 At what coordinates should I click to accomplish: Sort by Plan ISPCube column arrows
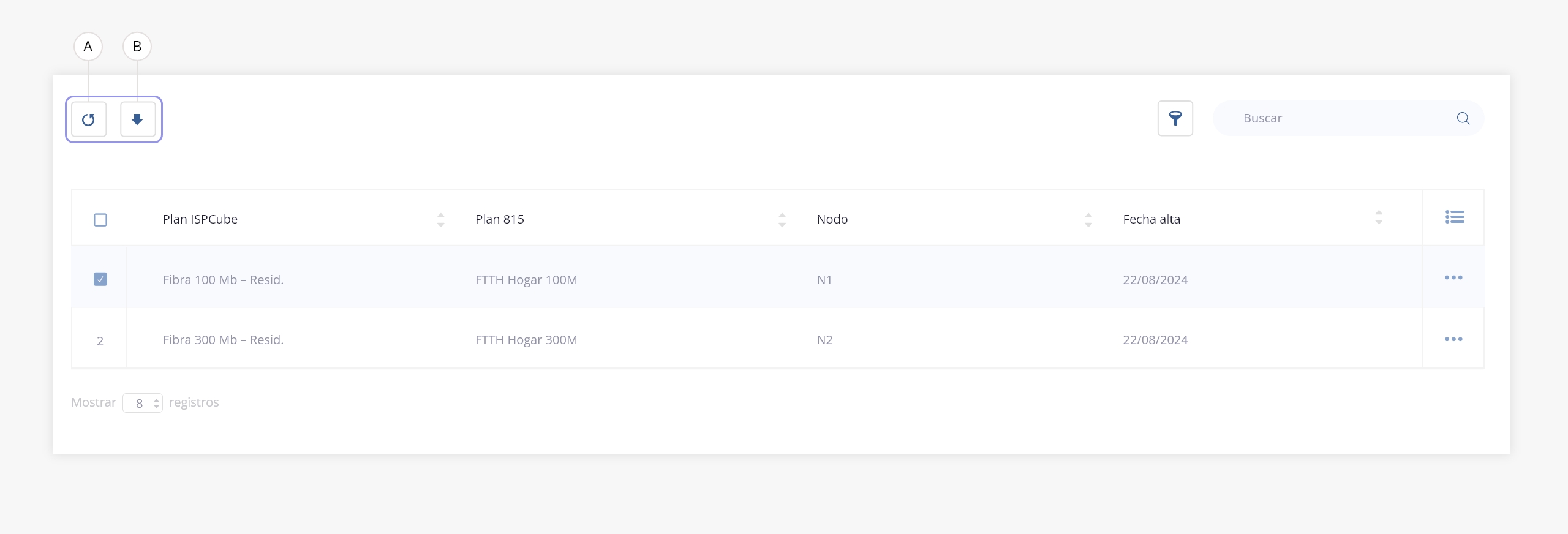click(440, 220)
